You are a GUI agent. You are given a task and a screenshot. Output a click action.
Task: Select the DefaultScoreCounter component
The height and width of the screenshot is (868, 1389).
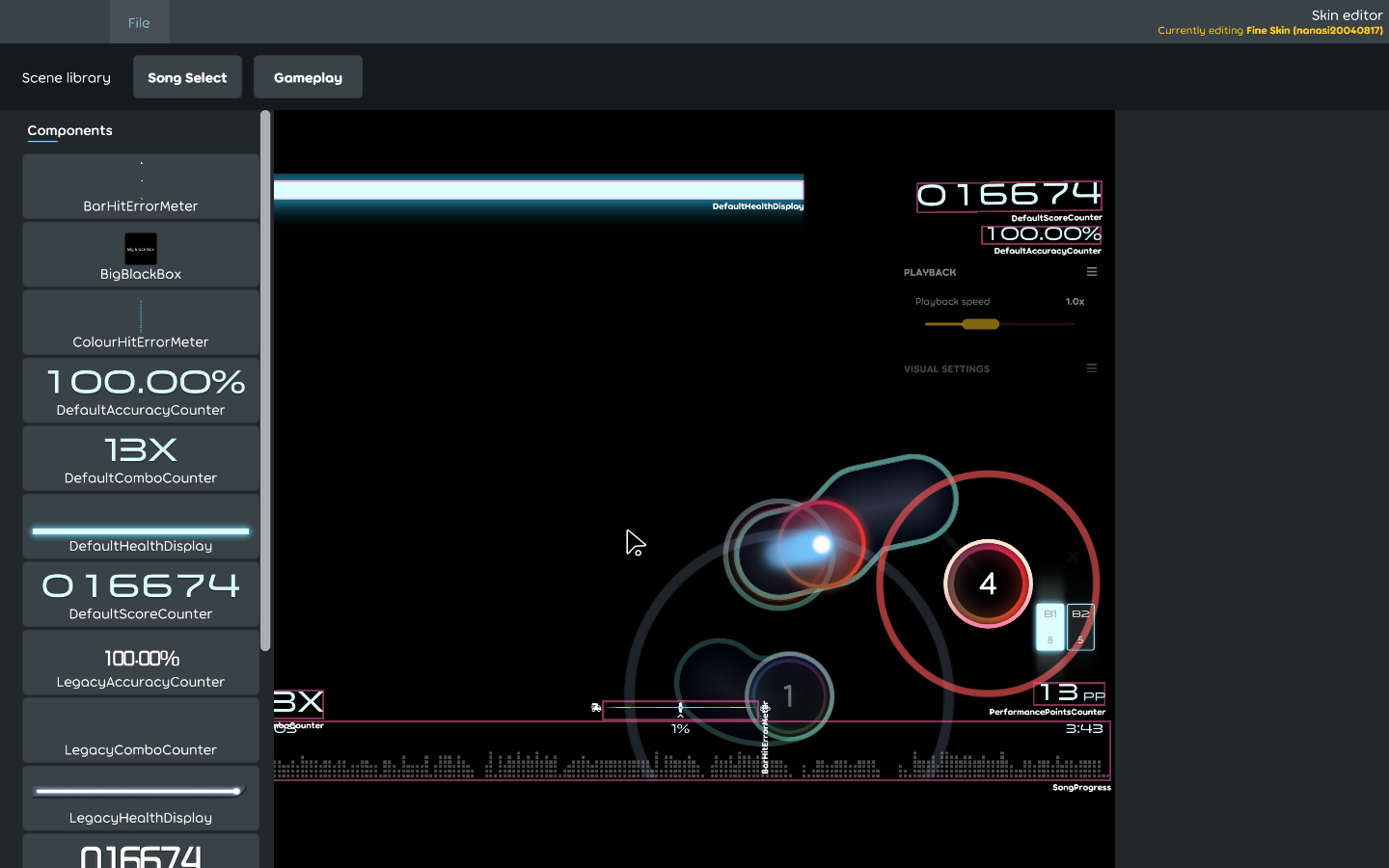coord(140,593)
